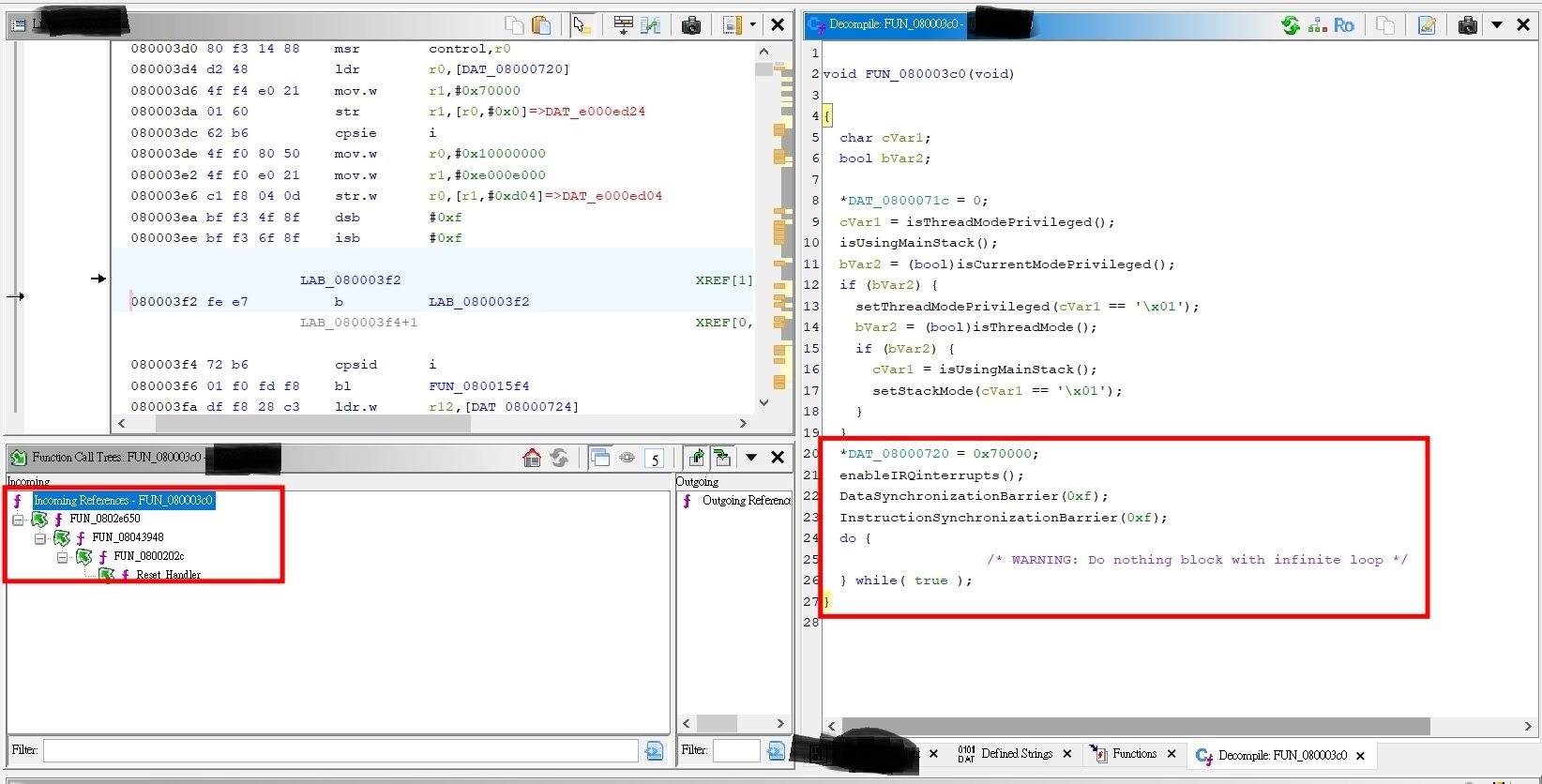
Task: Click enableIRQinterrupts() in Decompiler
Action: [931, 475]
